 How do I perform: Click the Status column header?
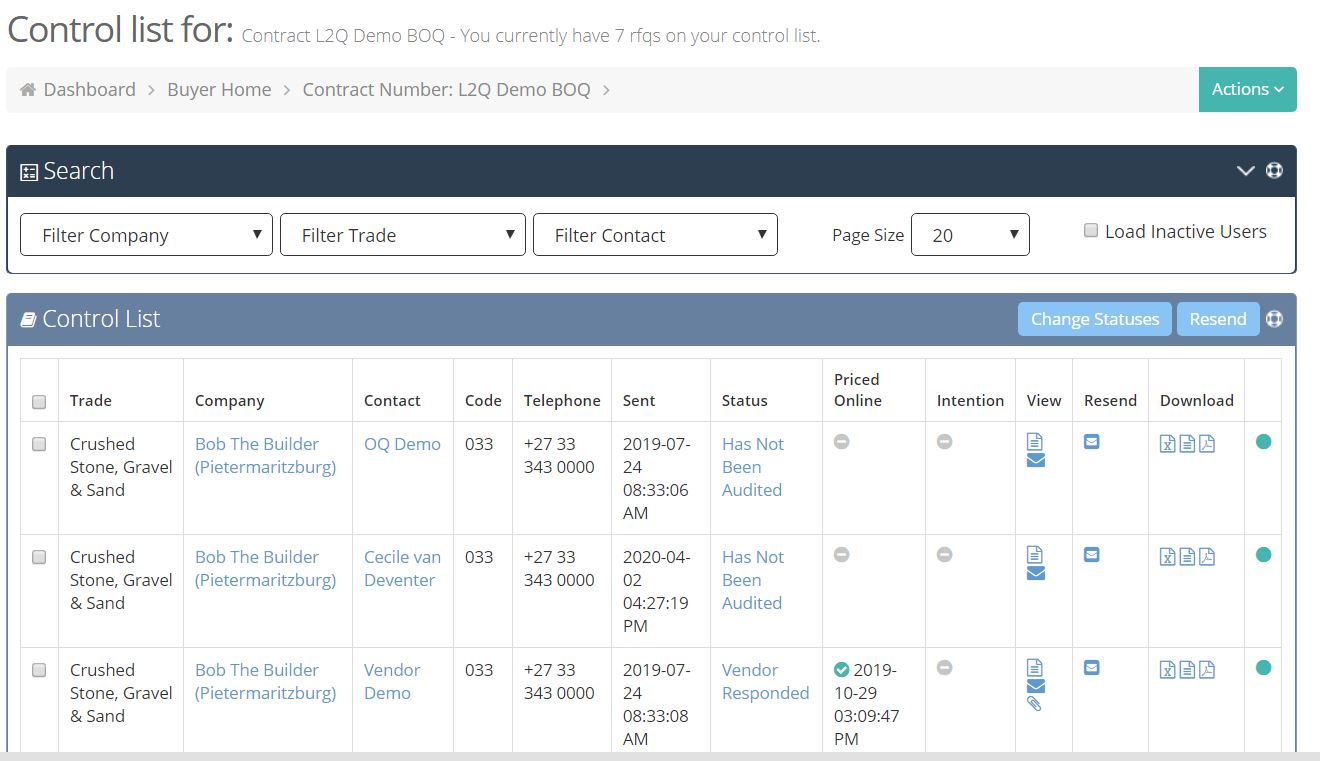click(745, 400)
